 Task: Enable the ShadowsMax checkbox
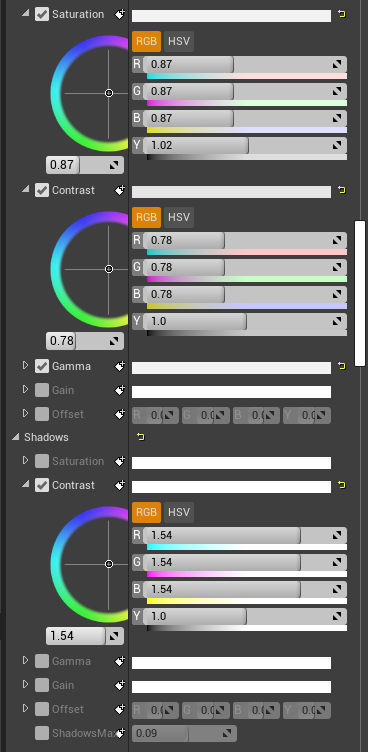[x=42, y=733]
